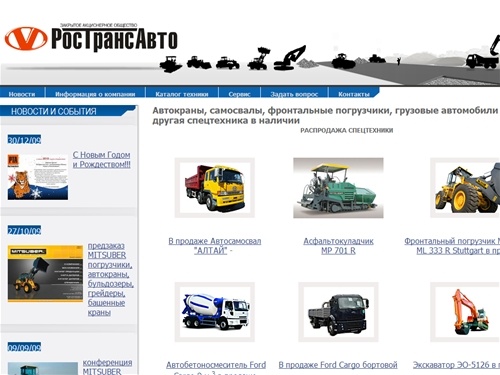Click the конференция MITSUBER preview thumbnail
The width and height of the screenshot is (500, 375).
(x=43, y=369)
